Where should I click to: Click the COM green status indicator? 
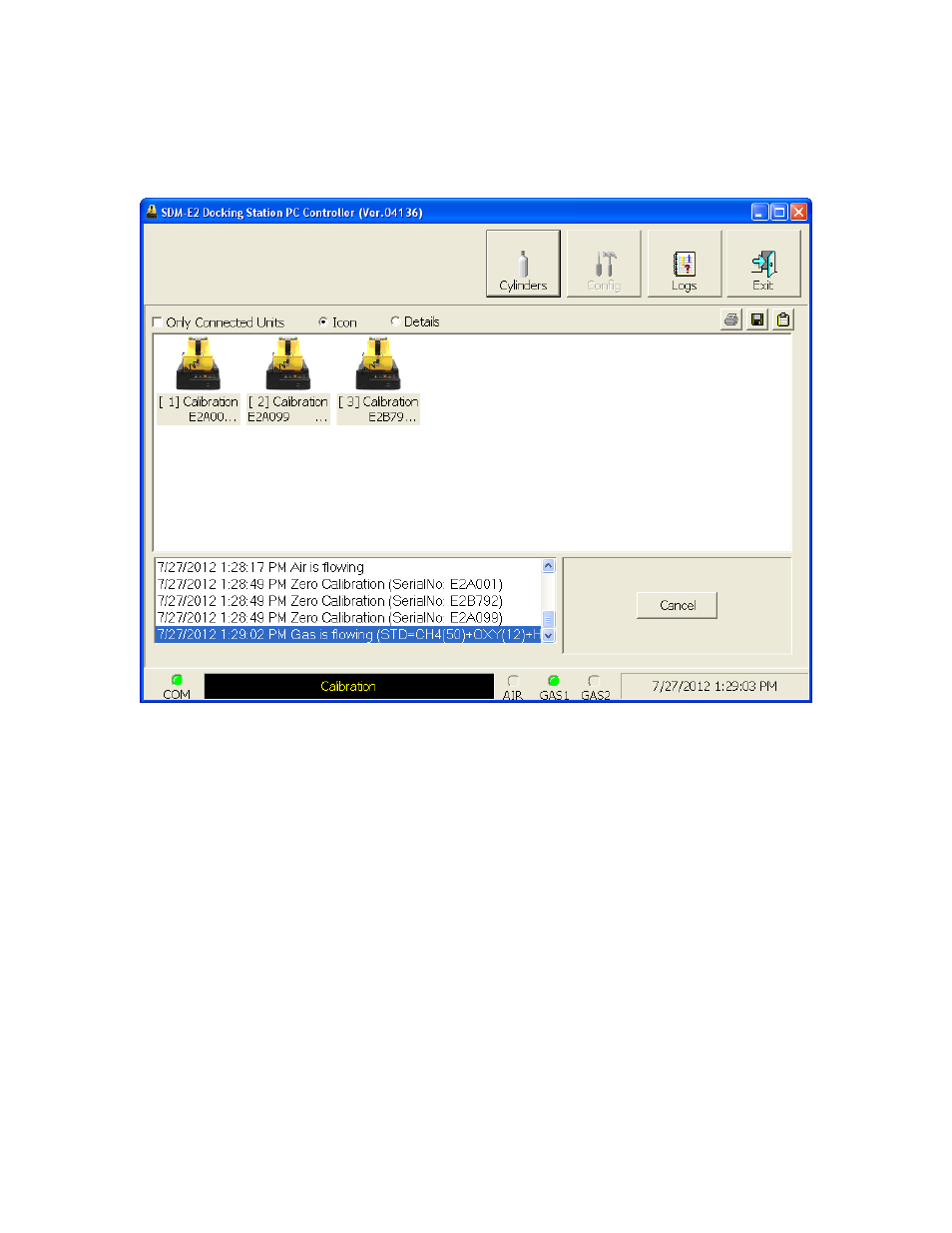pos(177,680)
